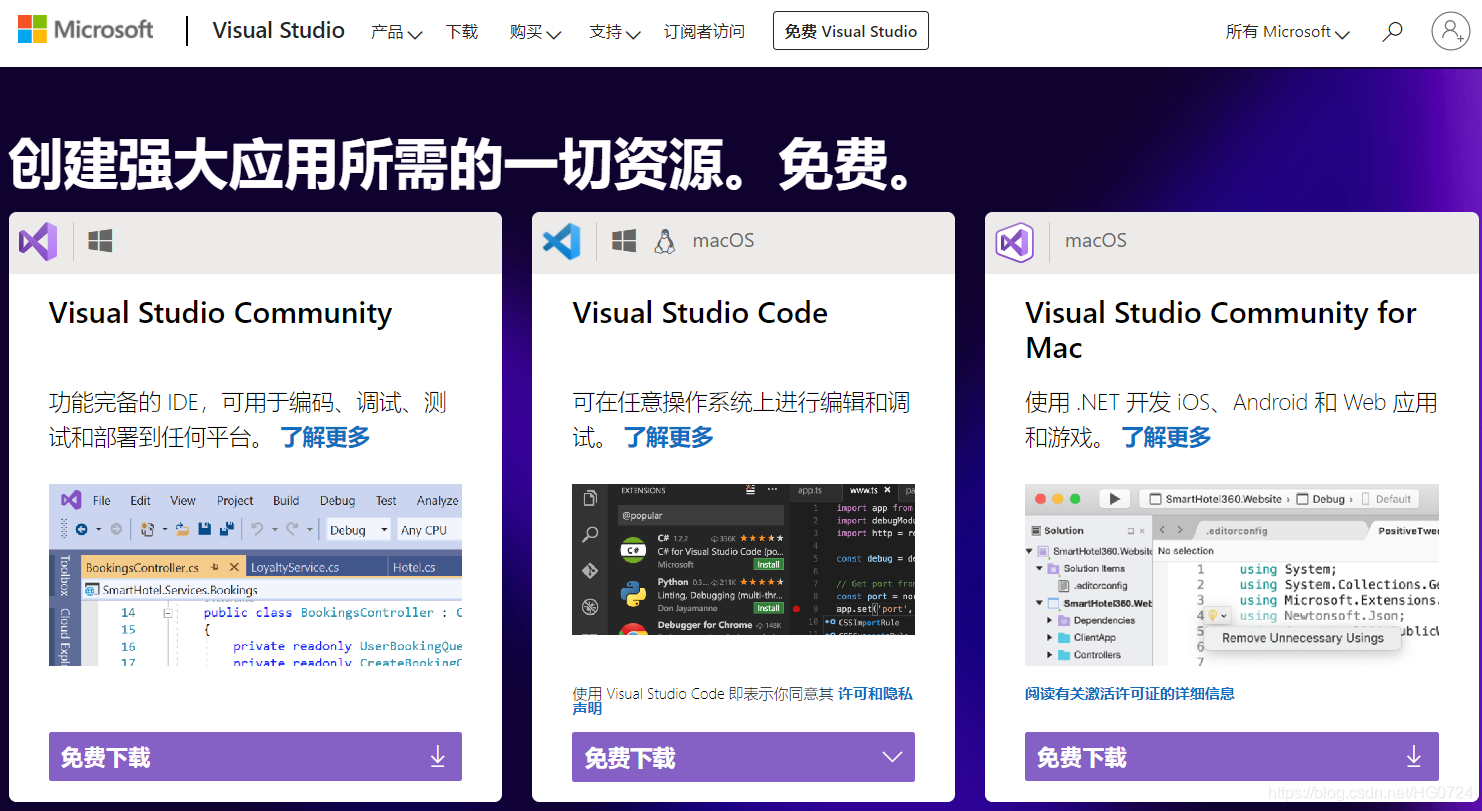The width and height of the screenshot is (1482, 811).
Task: Open the Visual Studio home link
Action: [278, 31]
